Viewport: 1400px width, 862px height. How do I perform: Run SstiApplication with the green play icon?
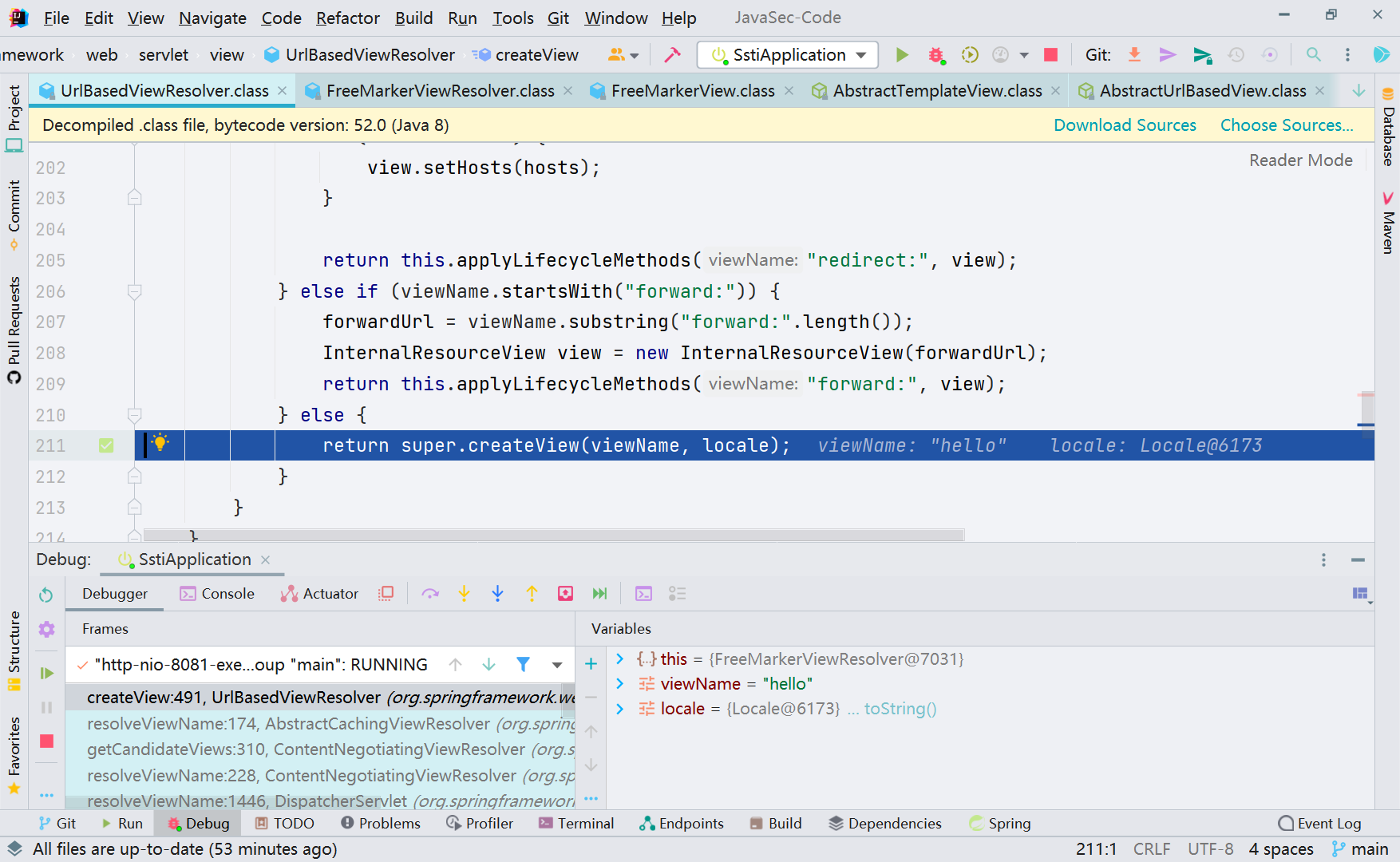tap(902, 55)
